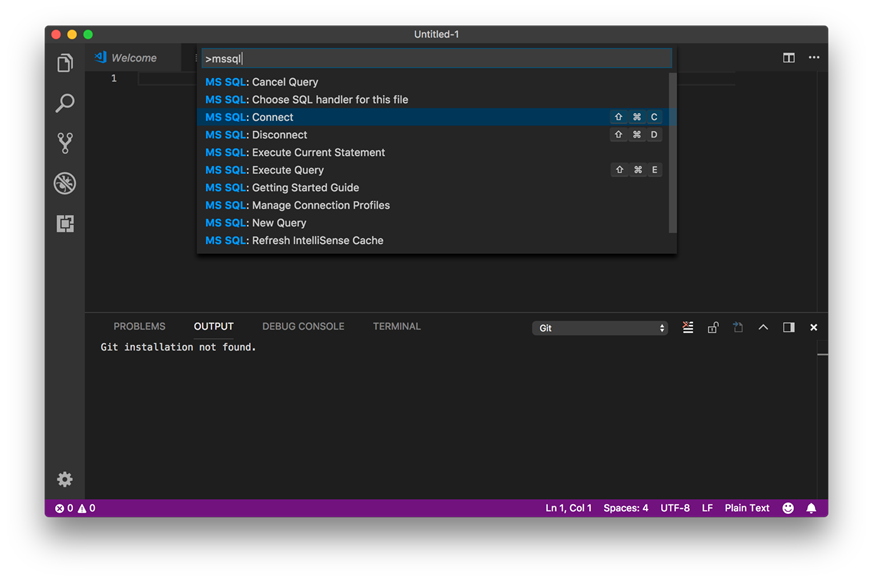The image size is (873, 581).
Task: Change language mode Plain Text
Action: pyautogui.click(x=747, y=508)
